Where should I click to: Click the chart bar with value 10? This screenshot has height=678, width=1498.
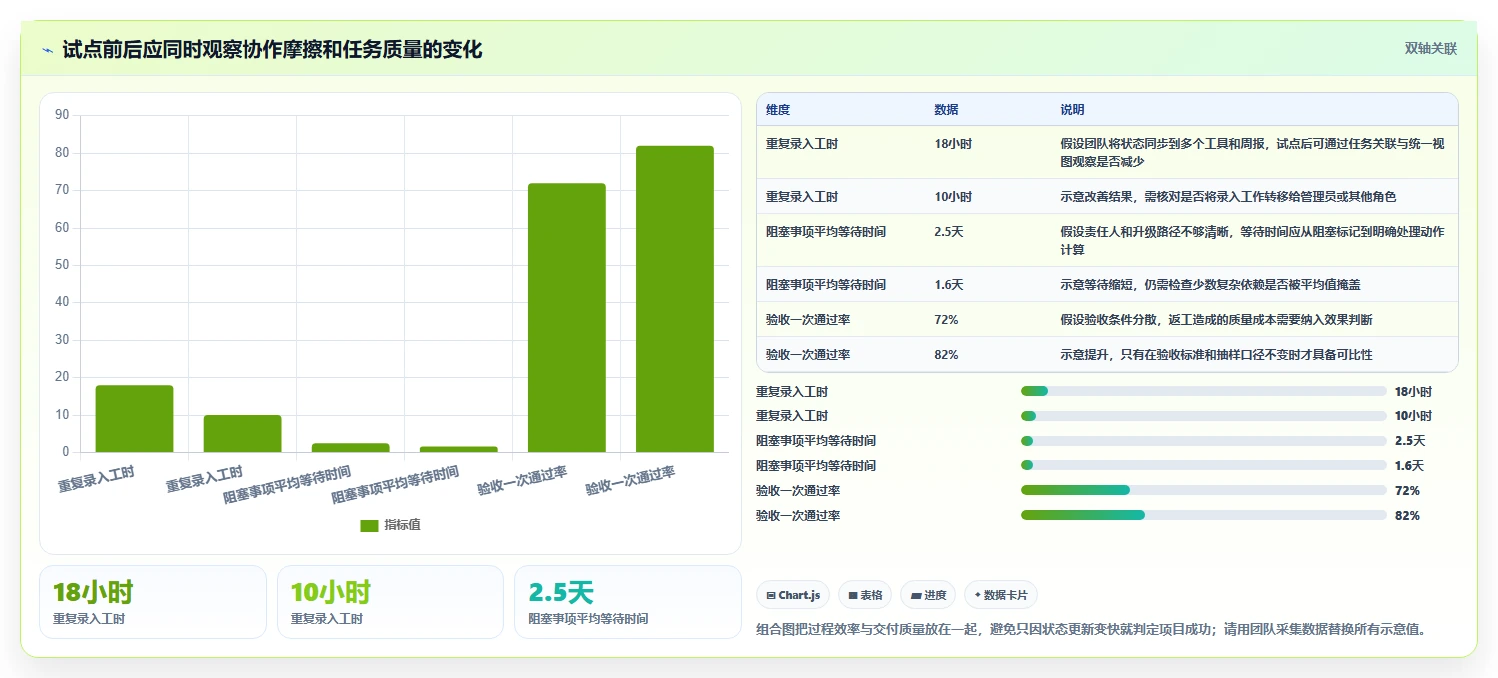coord(242,434)
